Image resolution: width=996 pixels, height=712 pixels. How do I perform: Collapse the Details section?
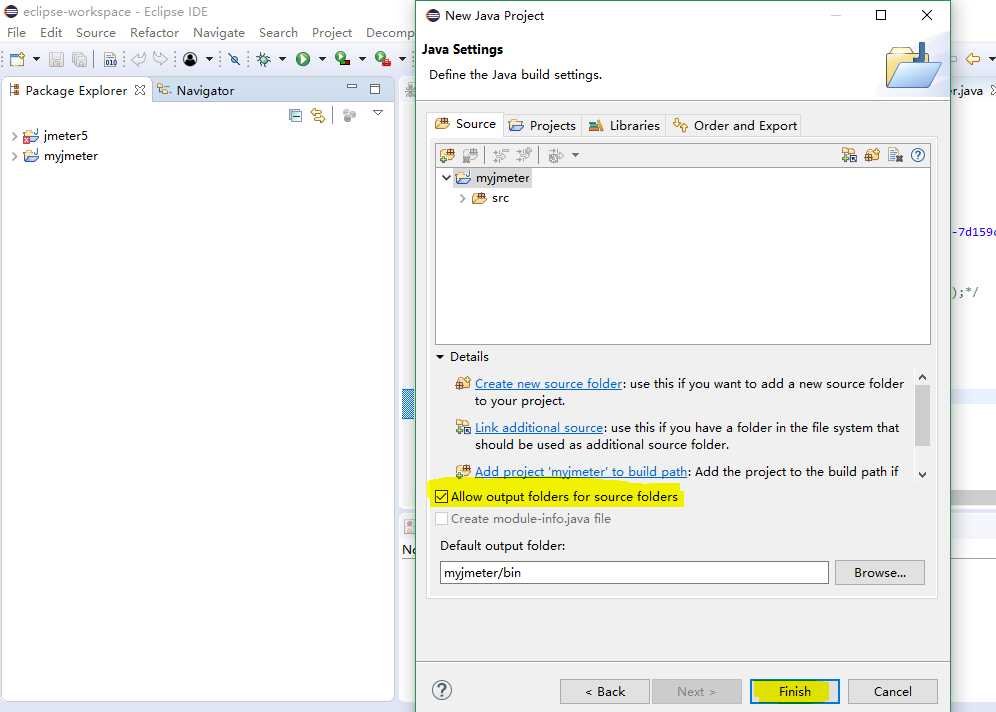(440, 357)
